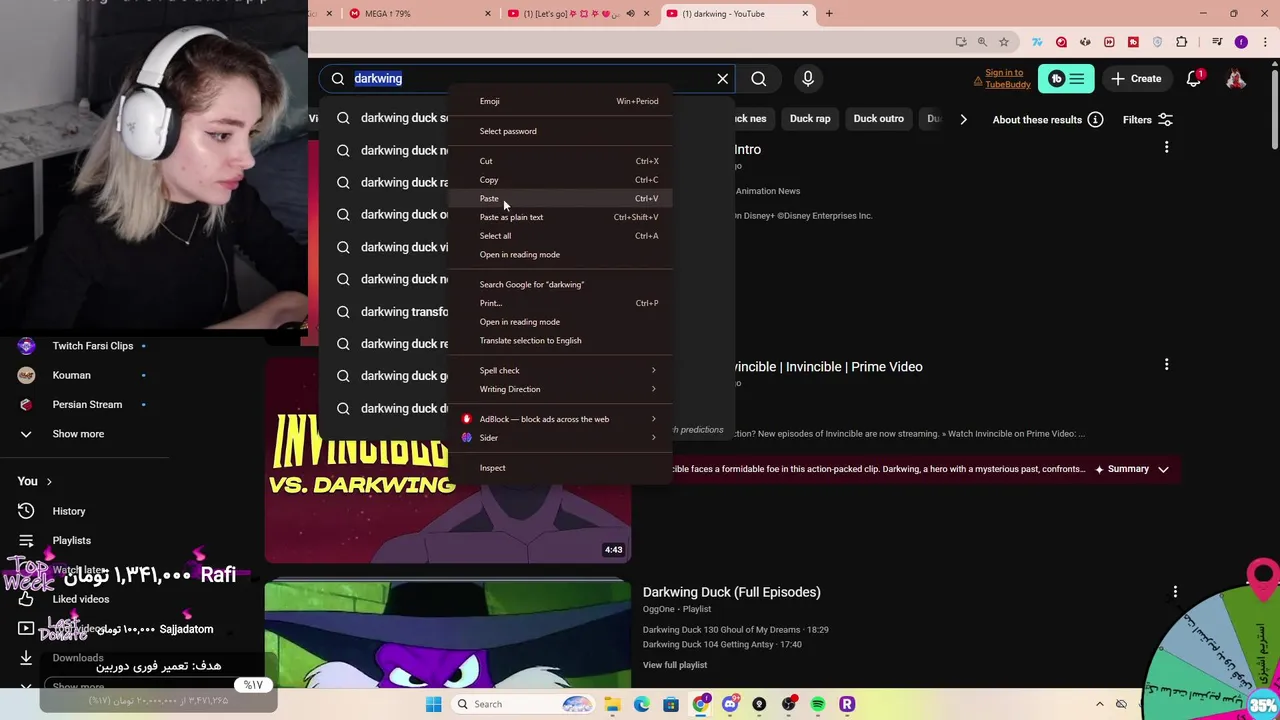Open Microsoft Store from taskbar
This screenshot has height=720, width=1280.
coord(671,704)
